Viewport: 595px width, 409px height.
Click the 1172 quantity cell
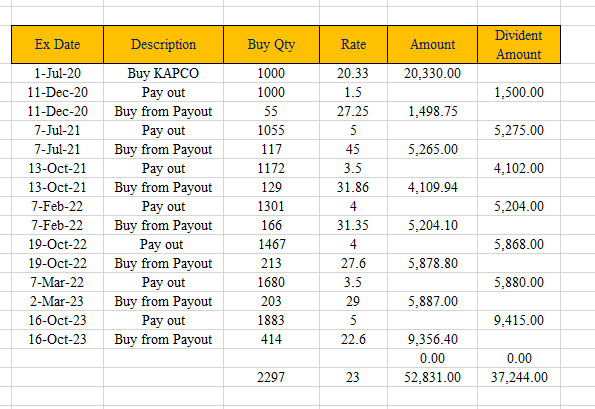[x=271, y=168]
